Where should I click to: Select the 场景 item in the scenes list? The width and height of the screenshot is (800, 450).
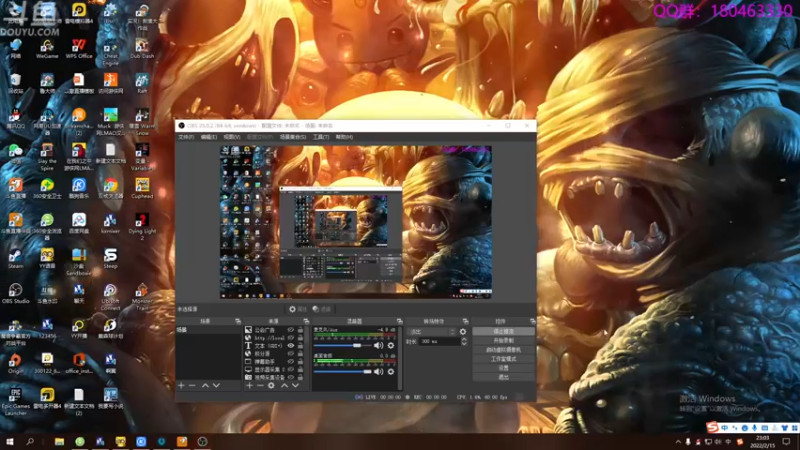208,330
